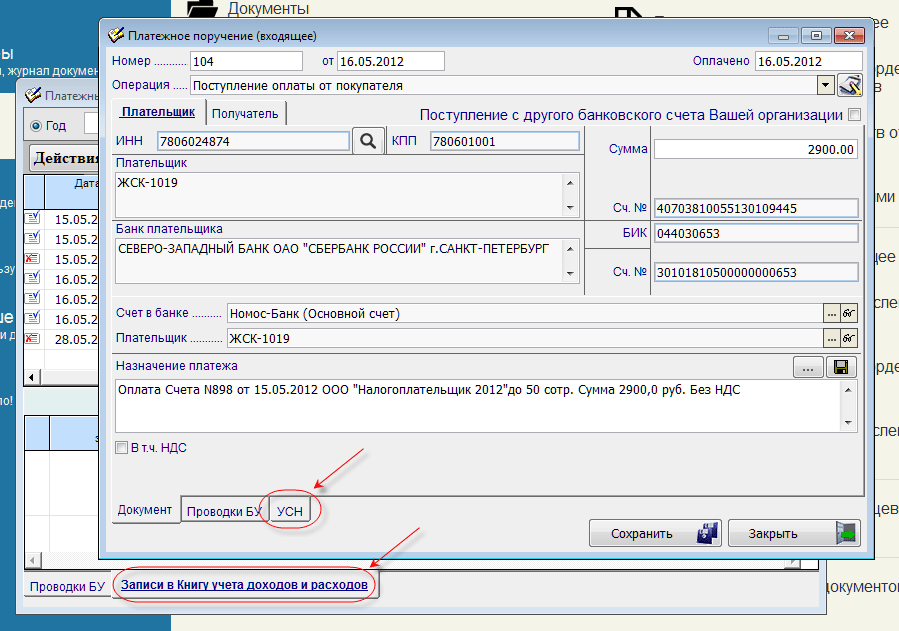This screenshot has width=899, height=631.
Task: Enable Поступление с другого банковского счета checkbox
Action: click(854, 115)
